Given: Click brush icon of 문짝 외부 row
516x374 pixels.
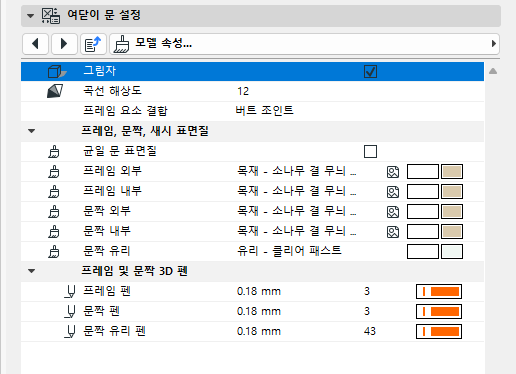Looking at the screenshot, I should coord(54,211).
